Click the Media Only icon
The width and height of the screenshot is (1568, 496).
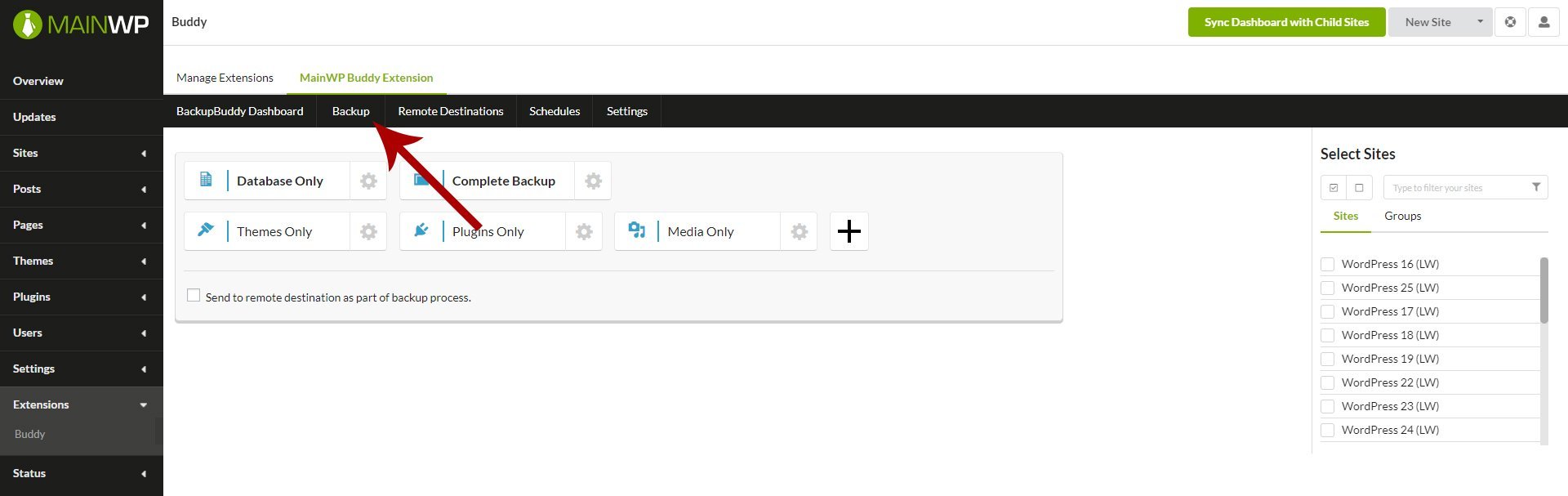tap(637, 230)
